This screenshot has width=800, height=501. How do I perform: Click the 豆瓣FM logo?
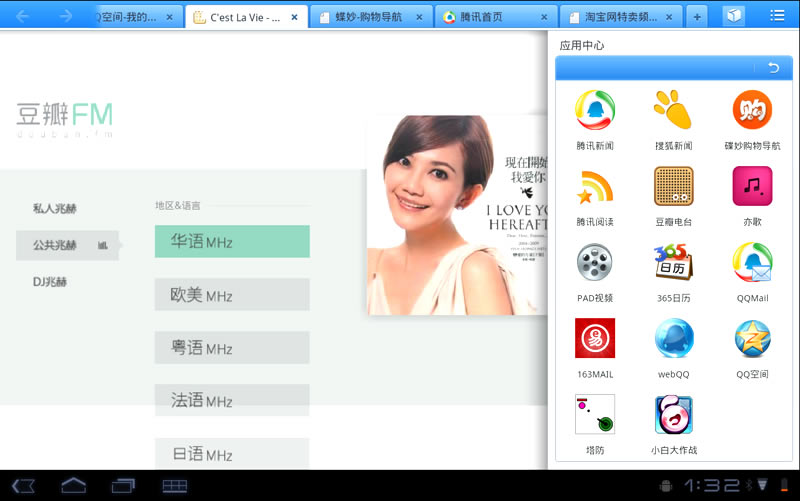[x=64, y=119]
